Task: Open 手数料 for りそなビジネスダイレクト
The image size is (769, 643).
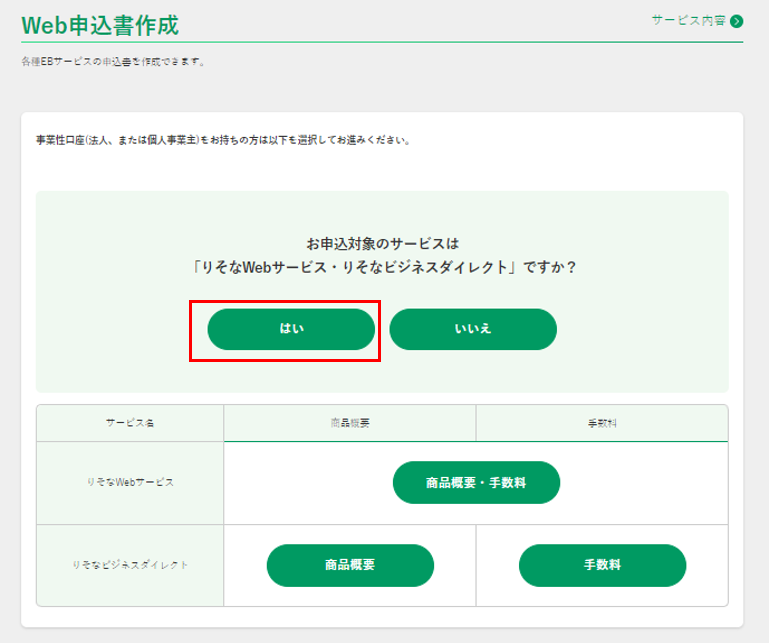Action: tap(602, 565)
